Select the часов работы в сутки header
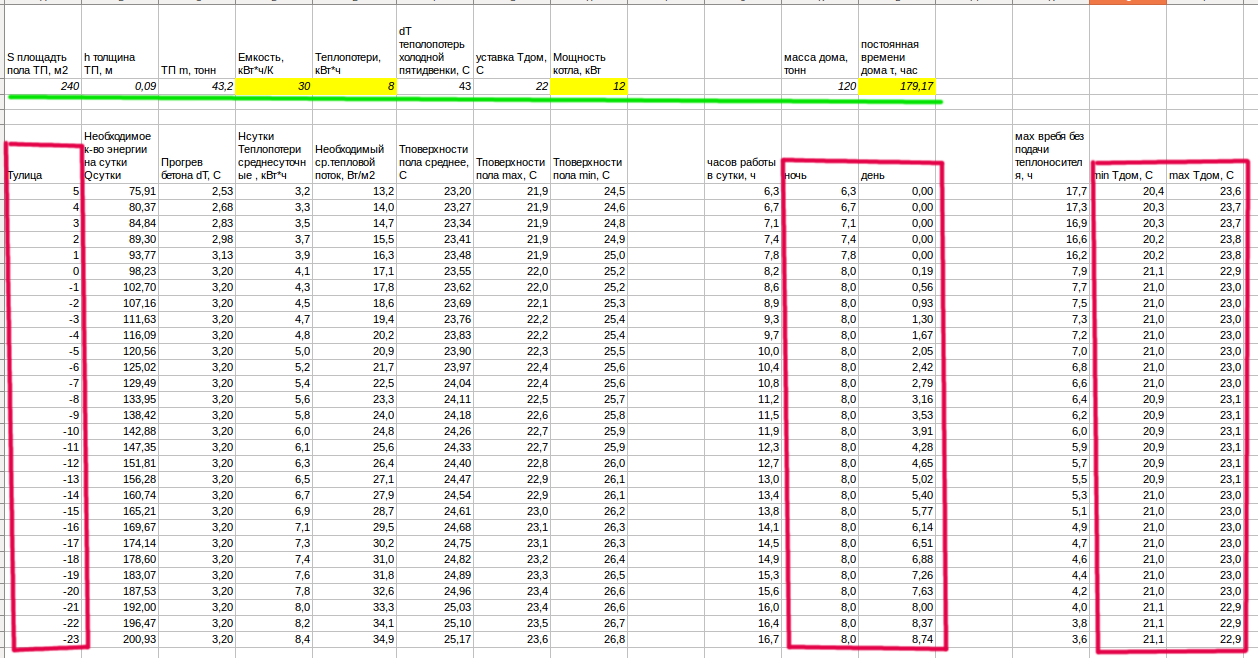The height and width of the screenshot is (658, 1258). click(742, 168)
